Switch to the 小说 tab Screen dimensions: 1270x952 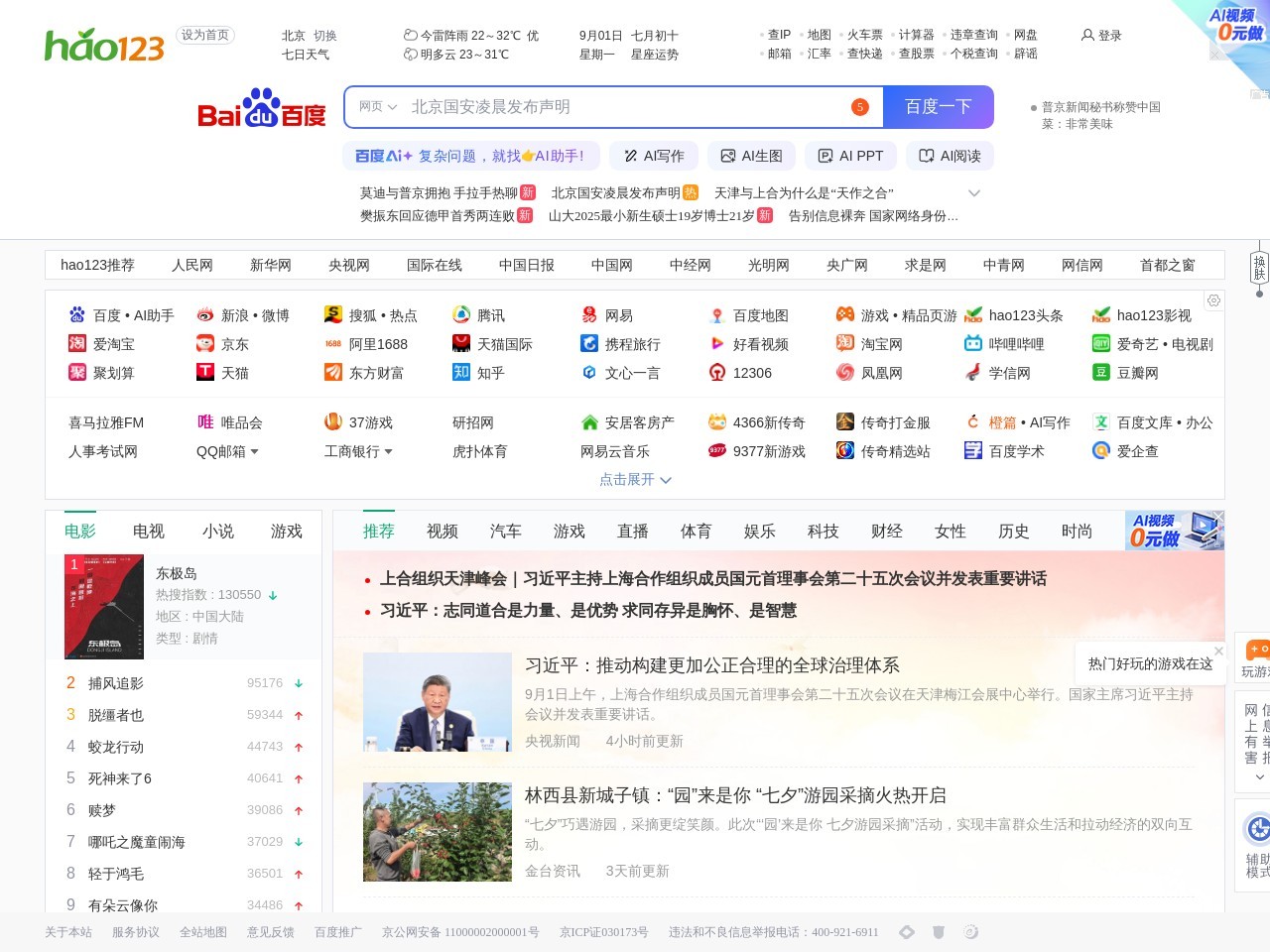[x=218, y=531]
